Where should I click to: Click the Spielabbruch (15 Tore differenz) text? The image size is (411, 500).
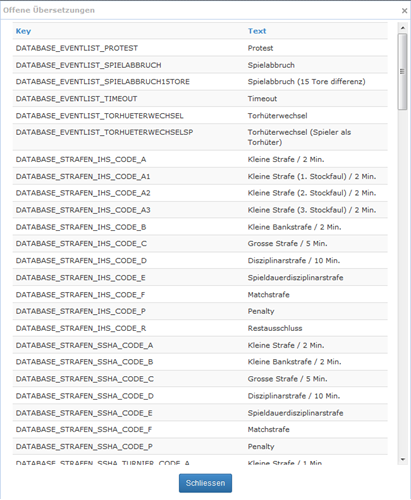(x=306, y=82)
